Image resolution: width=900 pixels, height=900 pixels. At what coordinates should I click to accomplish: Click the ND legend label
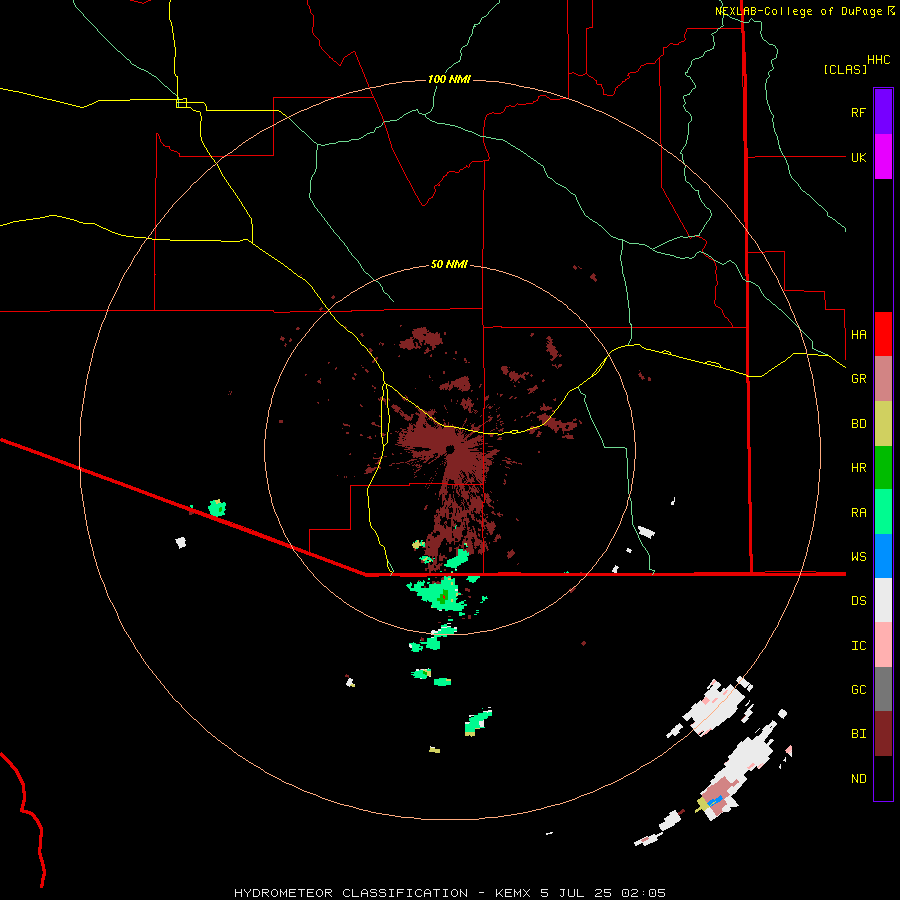(858, 779)
